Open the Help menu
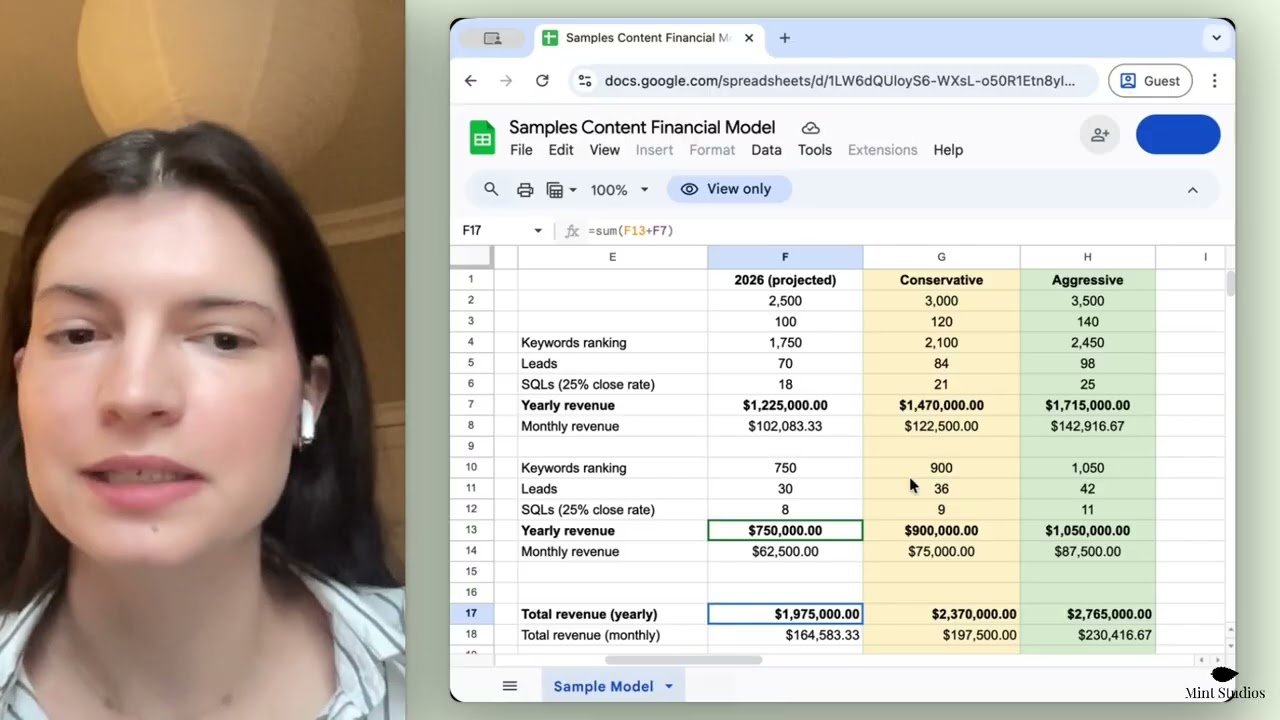 (948, 150)
